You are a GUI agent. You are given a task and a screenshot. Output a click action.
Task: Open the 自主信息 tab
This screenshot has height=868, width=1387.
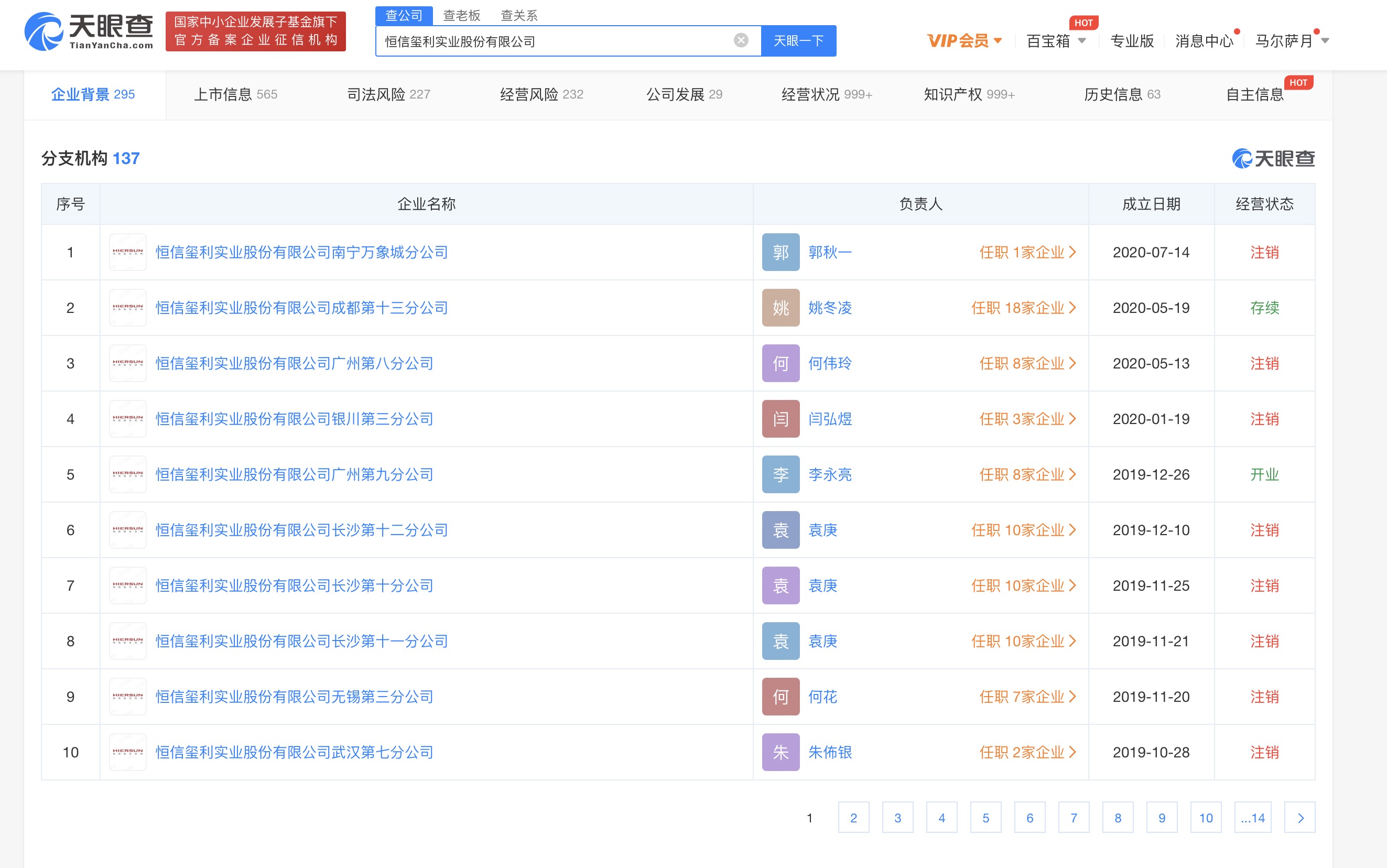[1254, 94]
